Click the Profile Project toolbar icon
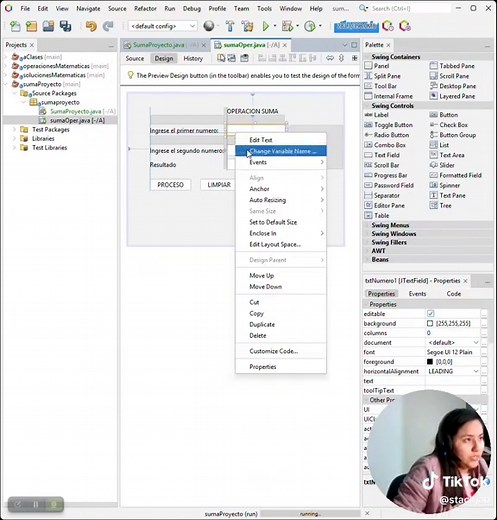Viewport: 497px width, 520px height. 310,26
